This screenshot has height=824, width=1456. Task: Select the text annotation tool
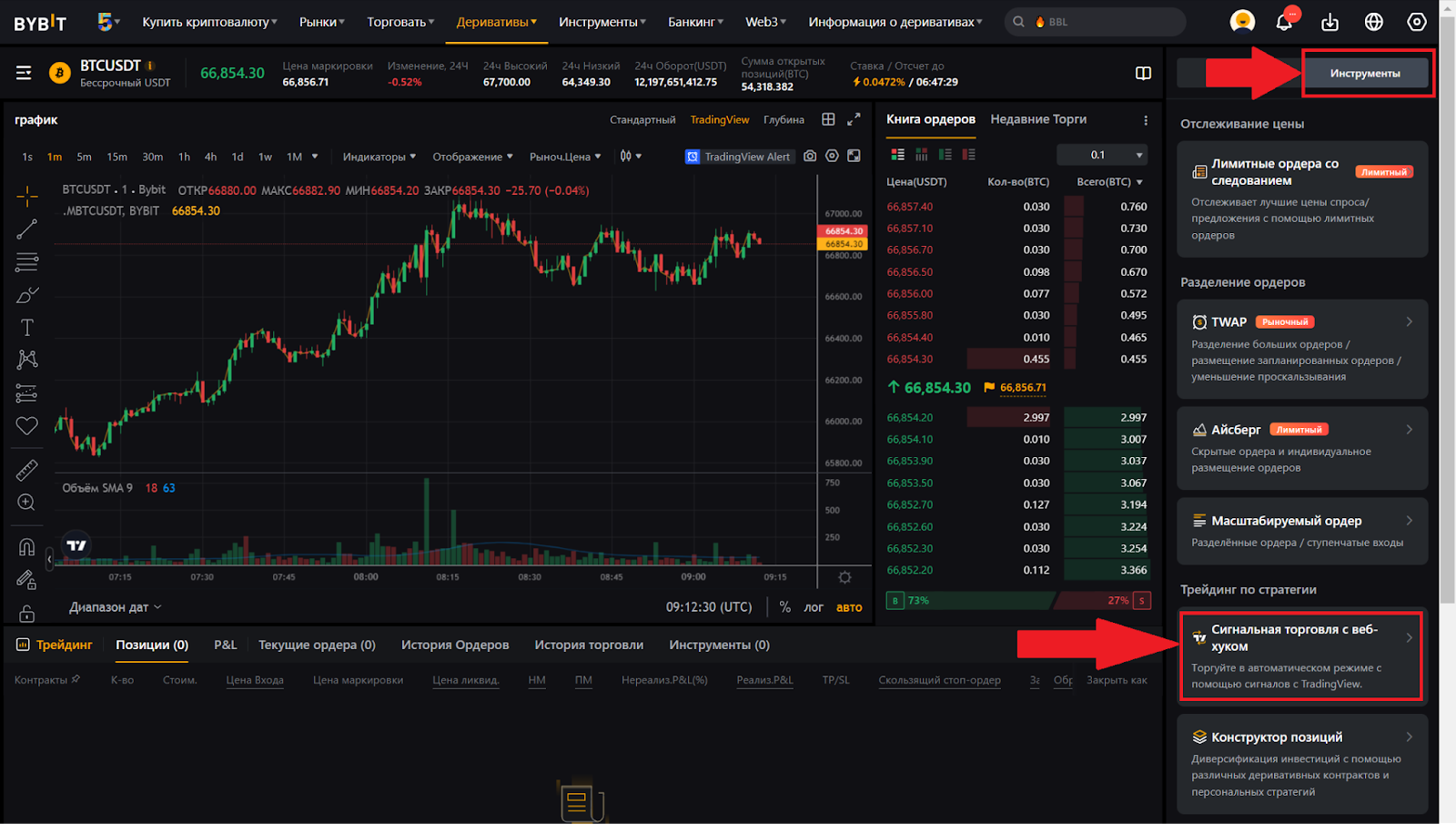point(27,327)
